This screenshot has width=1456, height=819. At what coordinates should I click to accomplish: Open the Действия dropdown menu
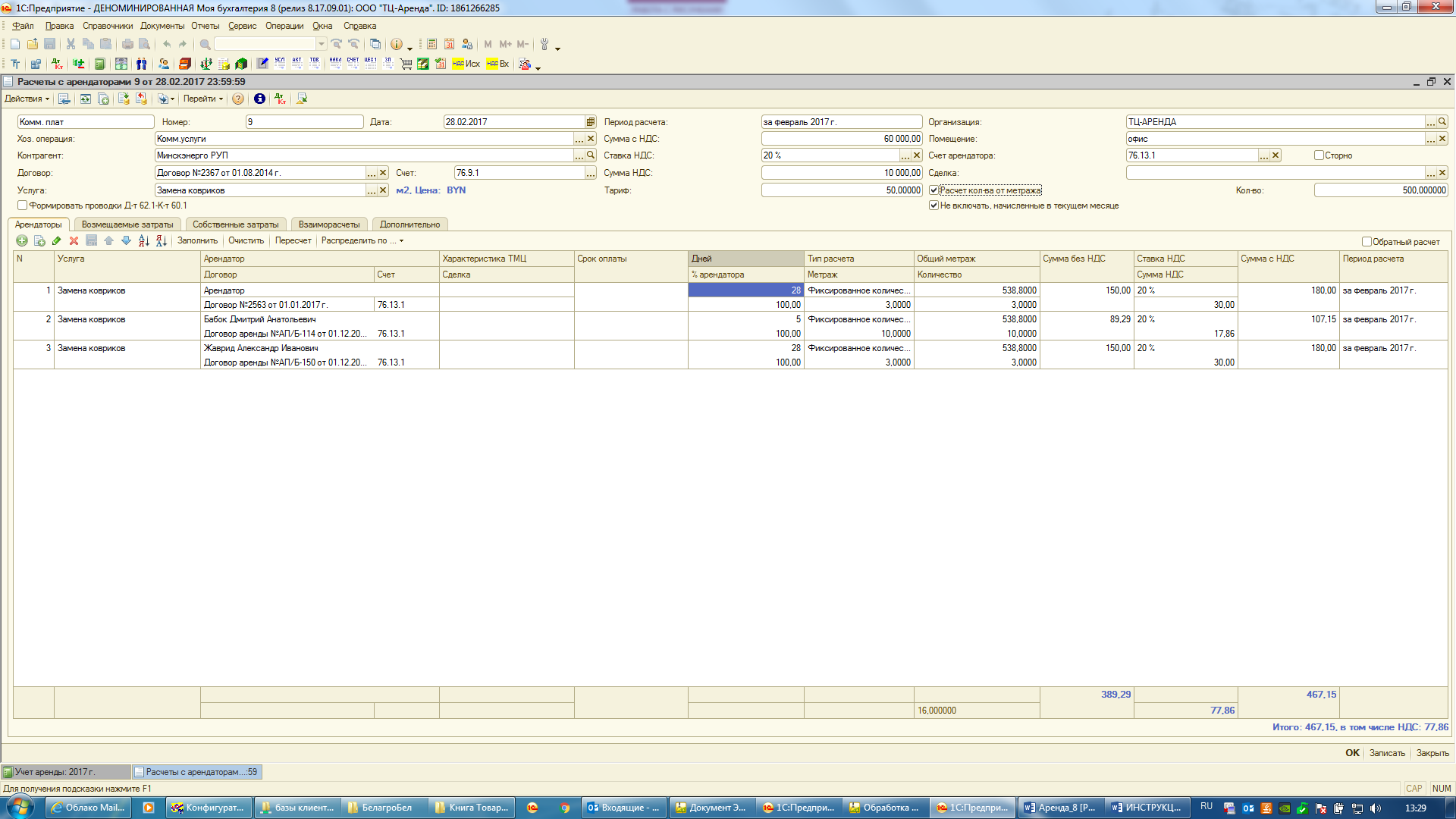(x=27, y=99)
